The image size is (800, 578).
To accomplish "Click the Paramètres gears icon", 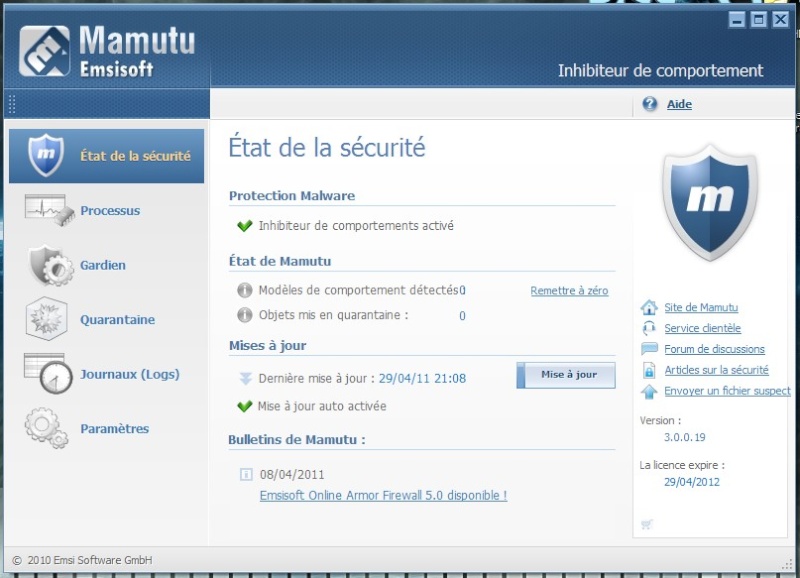I will [46, 428].
